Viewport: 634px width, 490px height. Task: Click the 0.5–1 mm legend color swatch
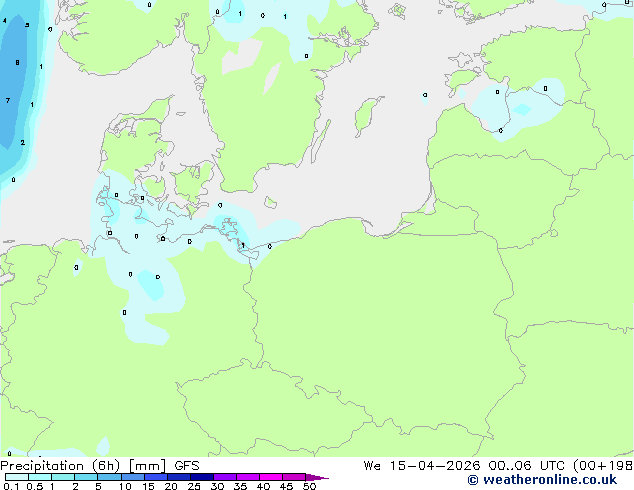pyautogui.click(x=40, y=477)
